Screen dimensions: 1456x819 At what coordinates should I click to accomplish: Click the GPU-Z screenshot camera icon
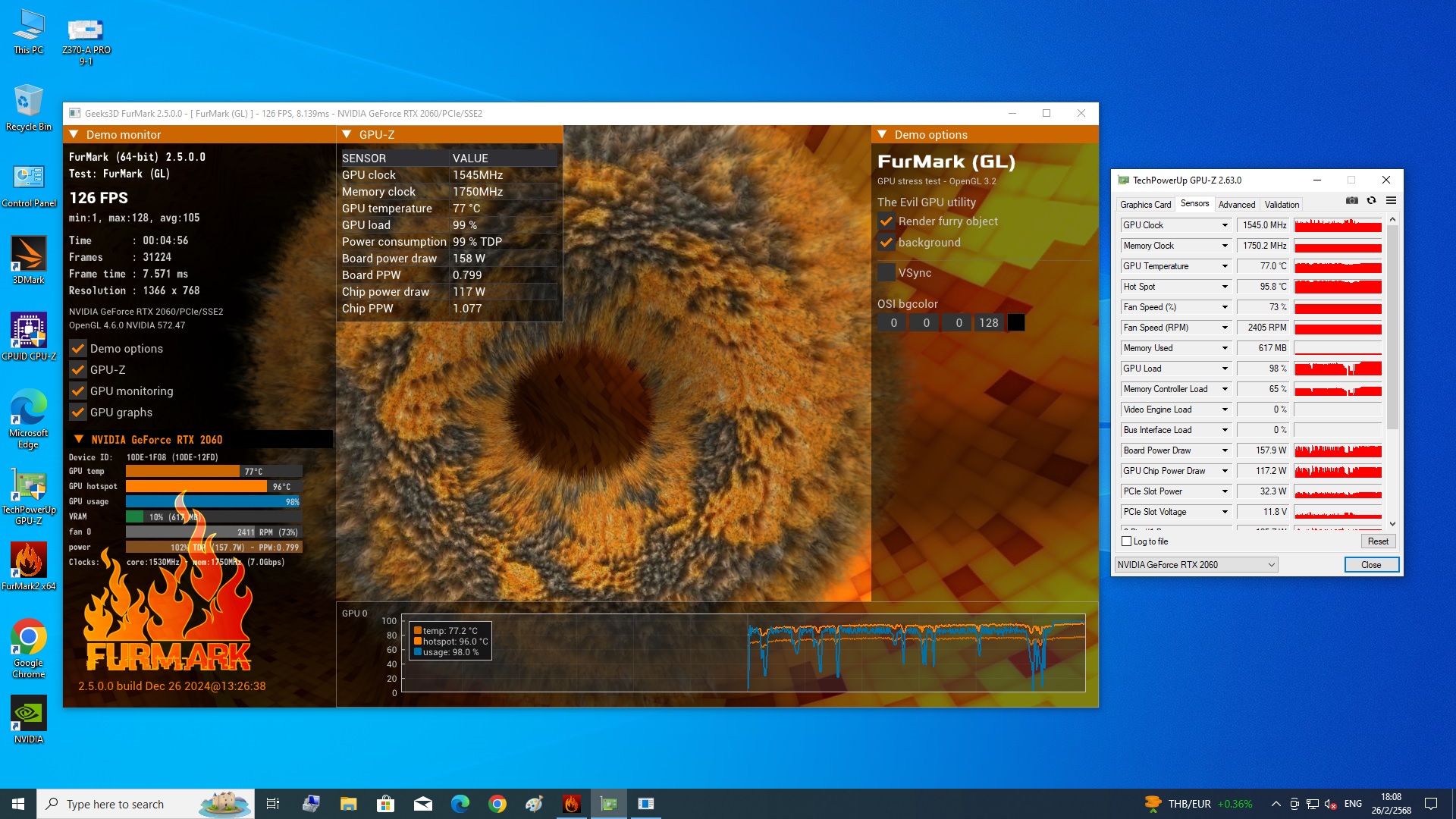pos(1351,201)
